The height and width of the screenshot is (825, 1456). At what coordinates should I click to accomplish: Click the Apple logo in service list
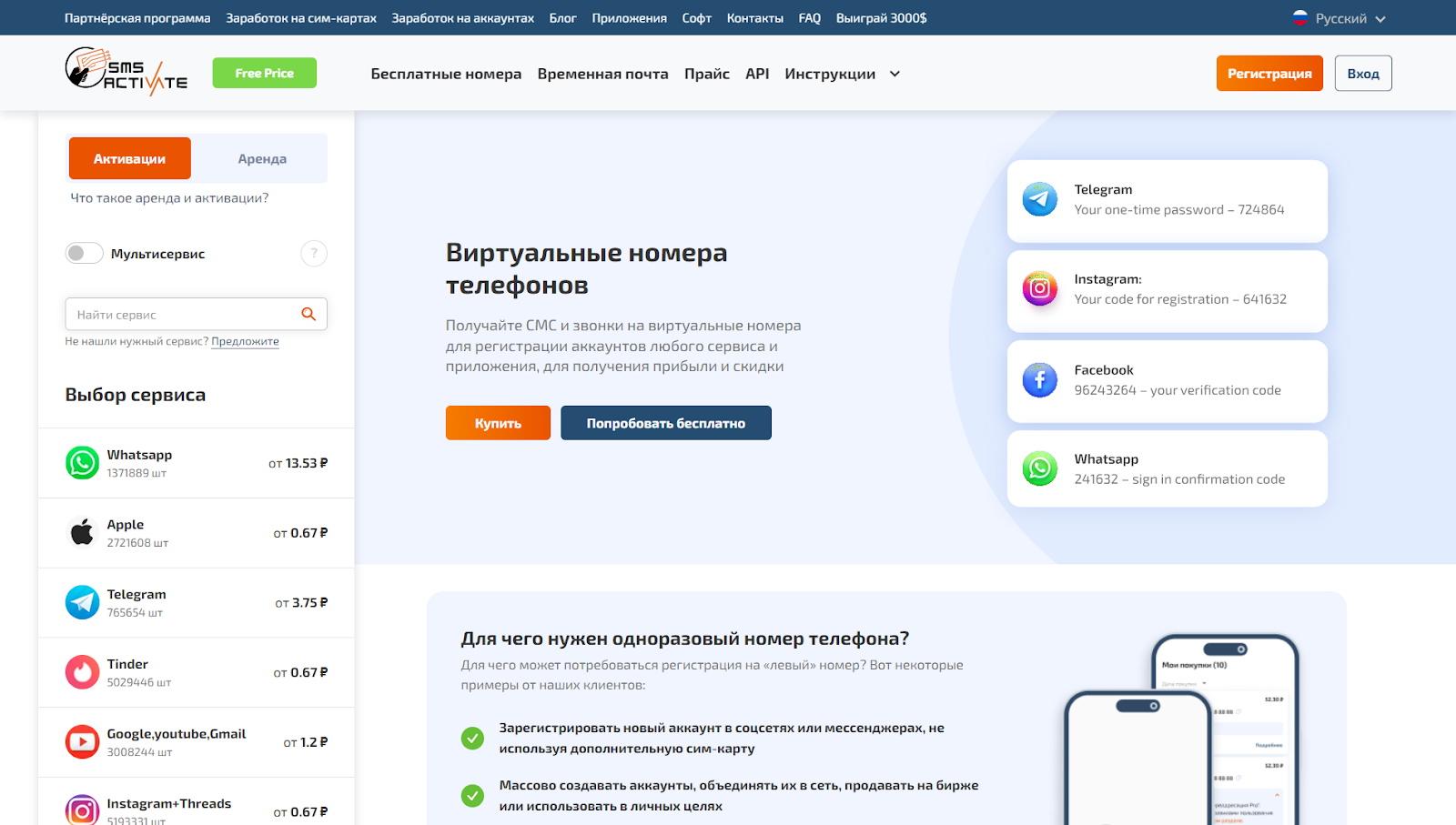tap(82, 533)
